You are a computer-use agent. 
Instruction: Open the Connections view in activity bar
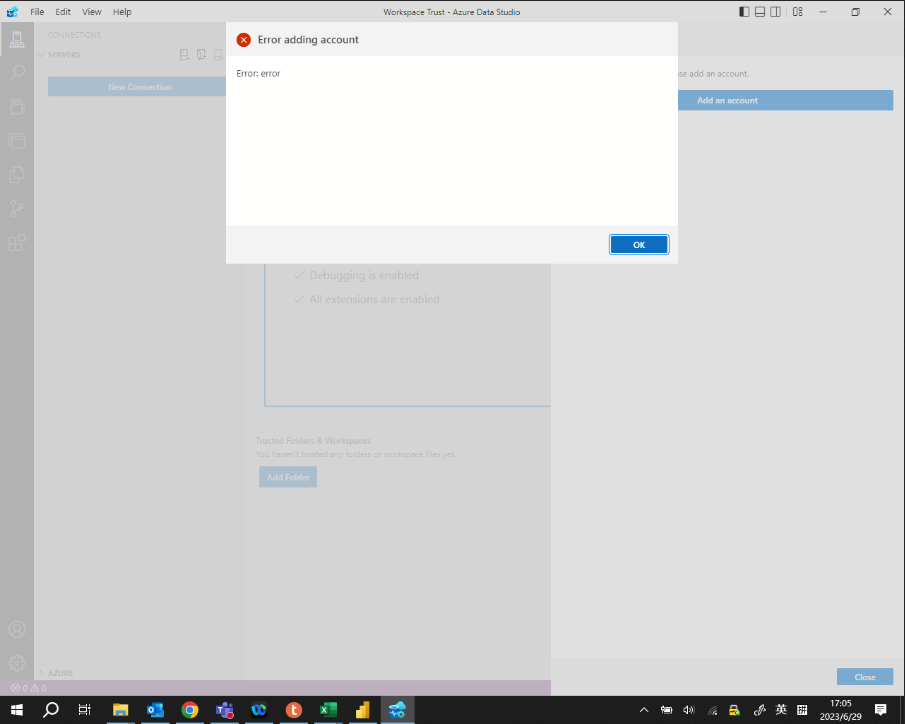(17, 39)
